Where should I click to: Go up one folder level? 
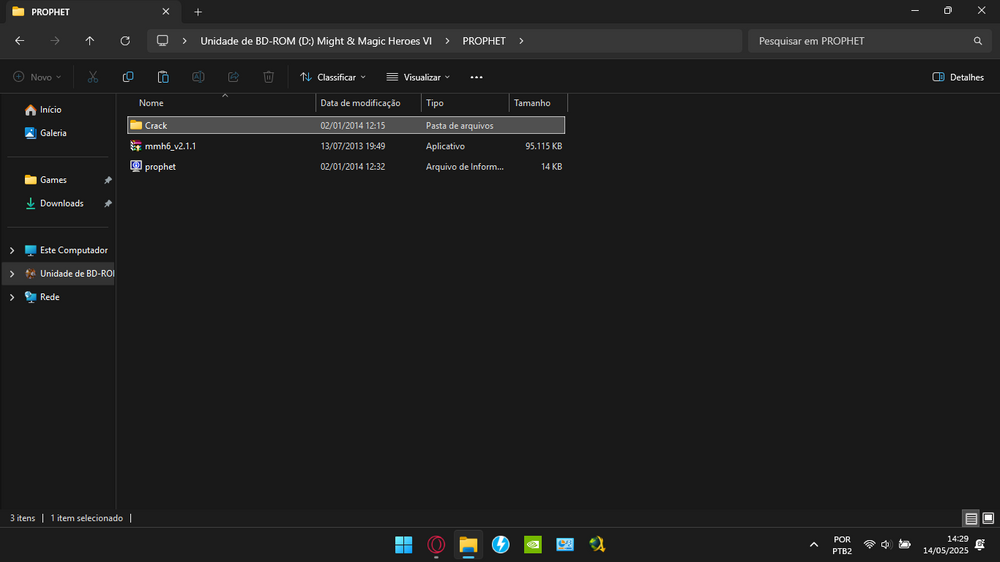pyautogui.click(x=90, y=41)
